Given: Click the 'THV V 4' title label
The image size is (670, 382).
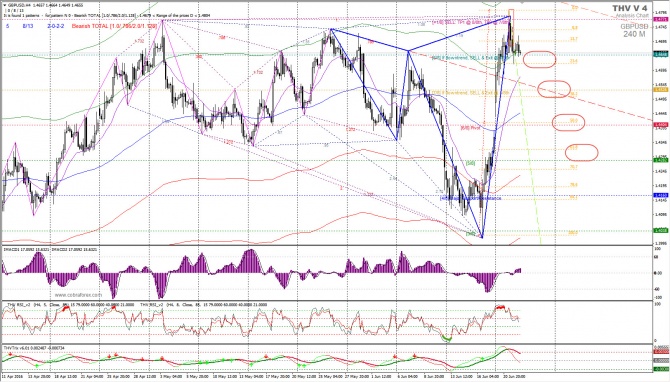Looking at the screenshot, I should coord(629,8).
